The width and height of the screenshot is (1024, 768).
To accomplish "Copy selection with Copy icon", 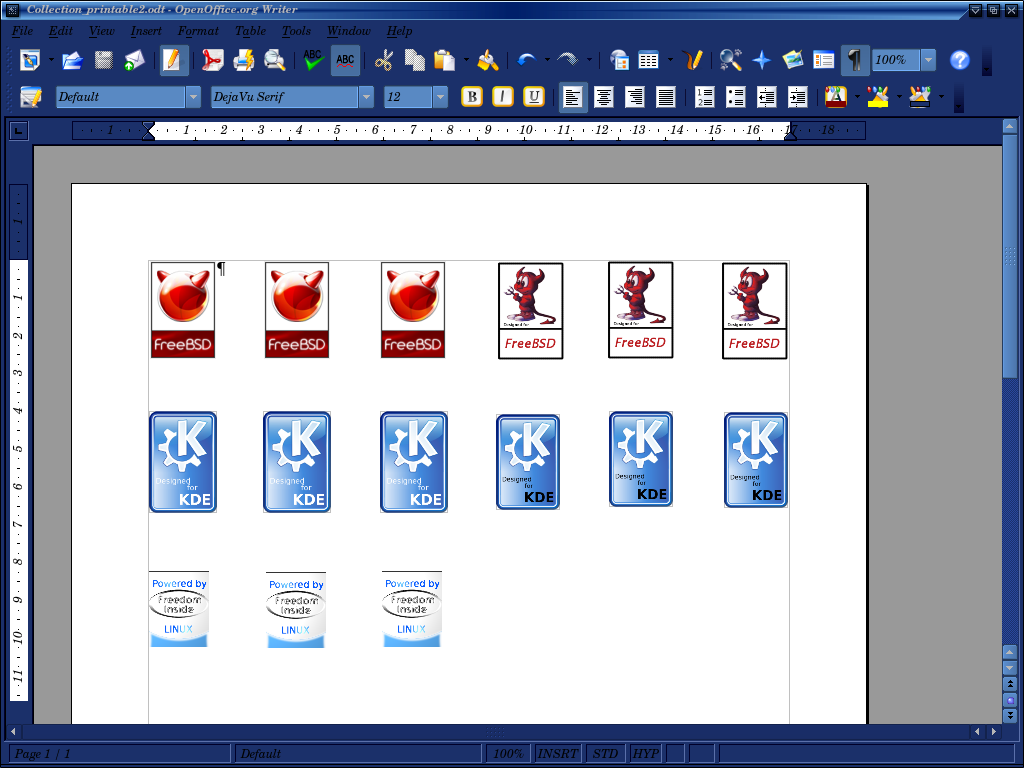I will coord(415,60).
